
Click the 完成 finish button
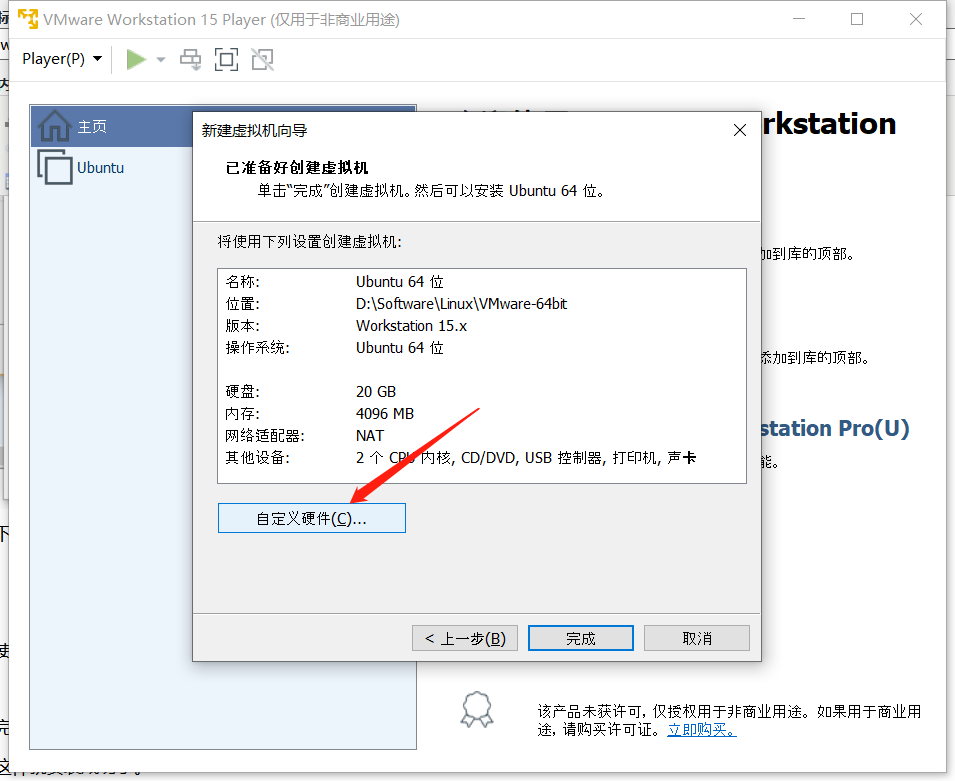click(x=580, y=638)
